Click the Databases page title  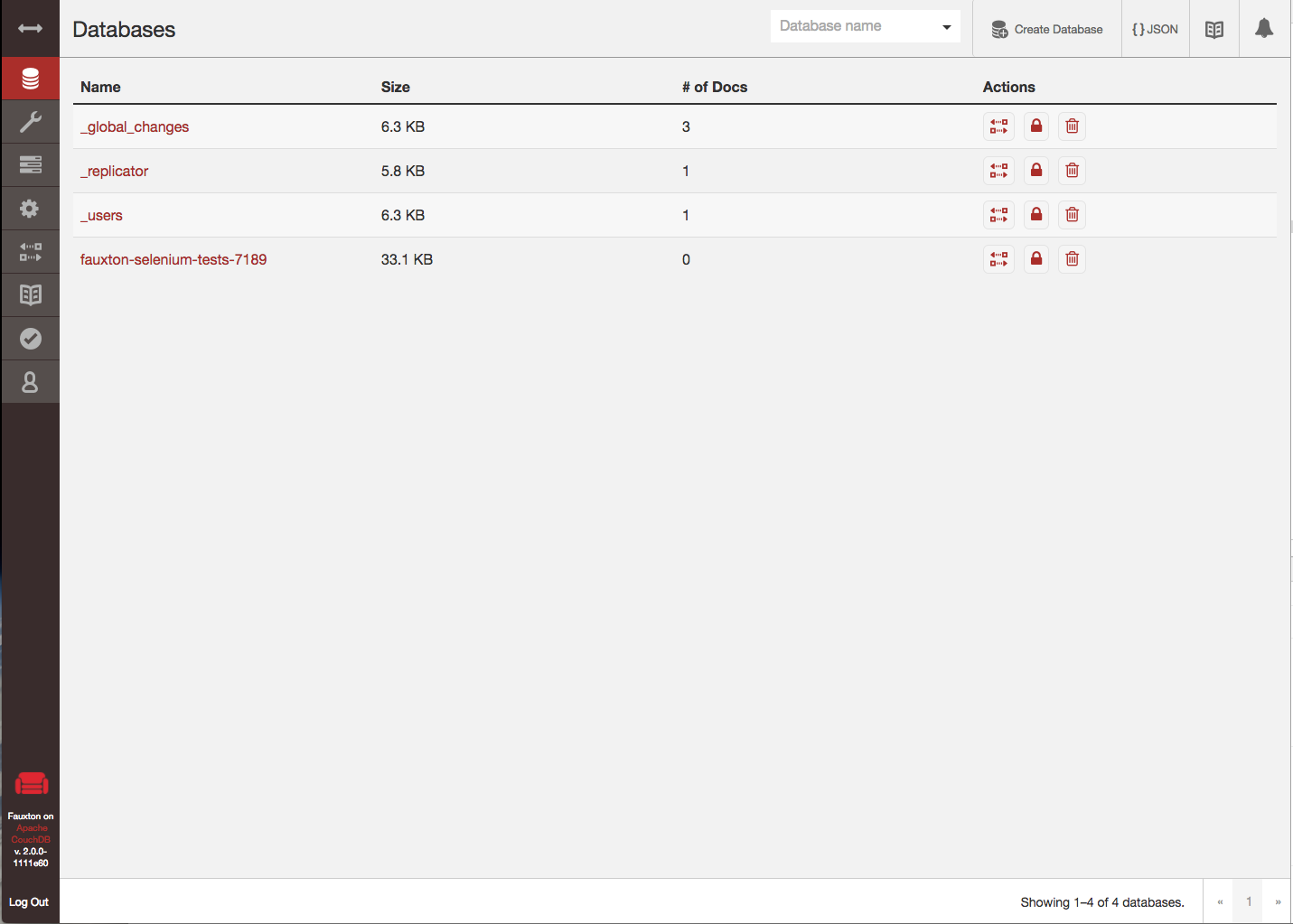124,29
